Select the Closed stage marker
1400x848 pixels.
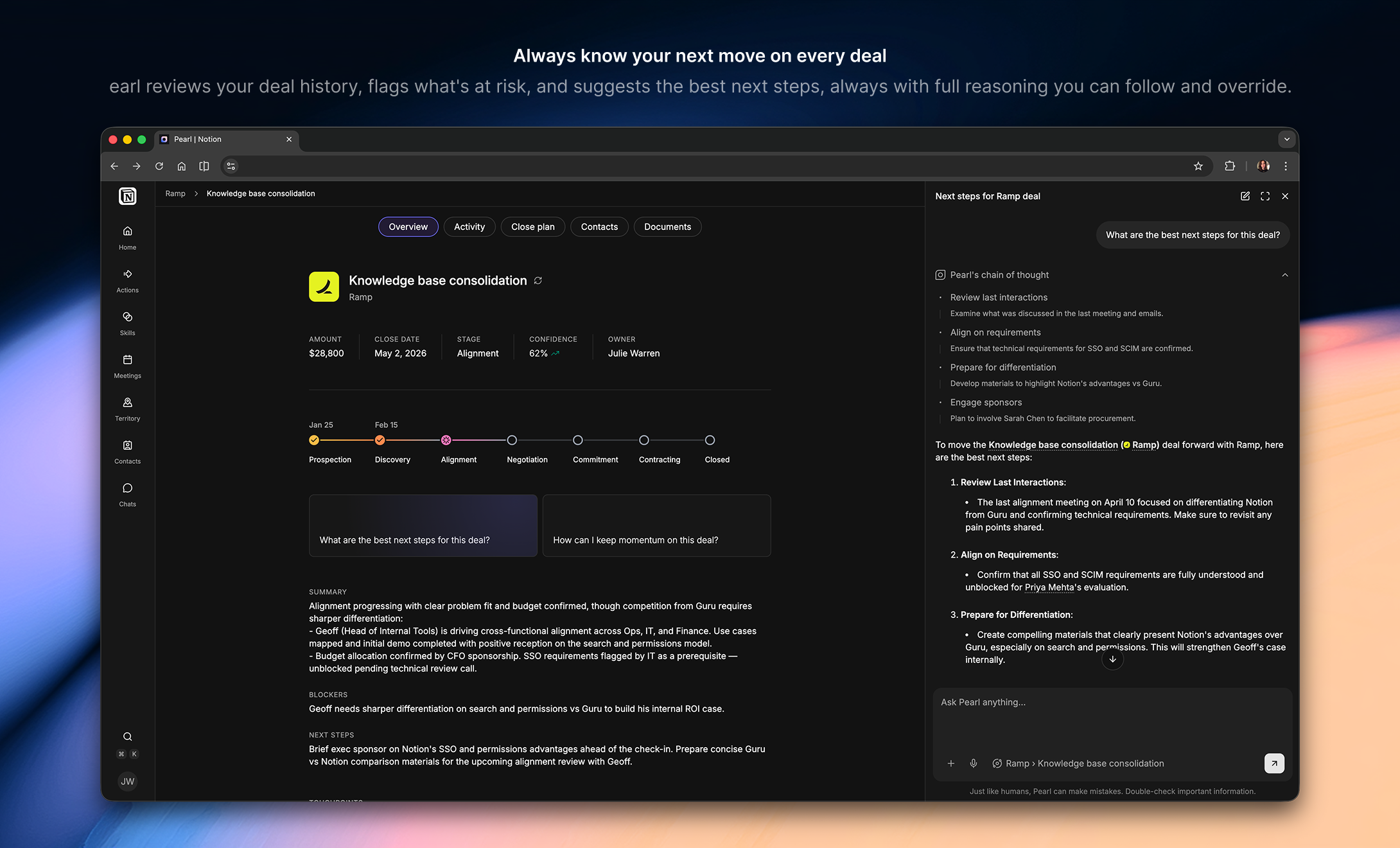(x=710, y=440)
